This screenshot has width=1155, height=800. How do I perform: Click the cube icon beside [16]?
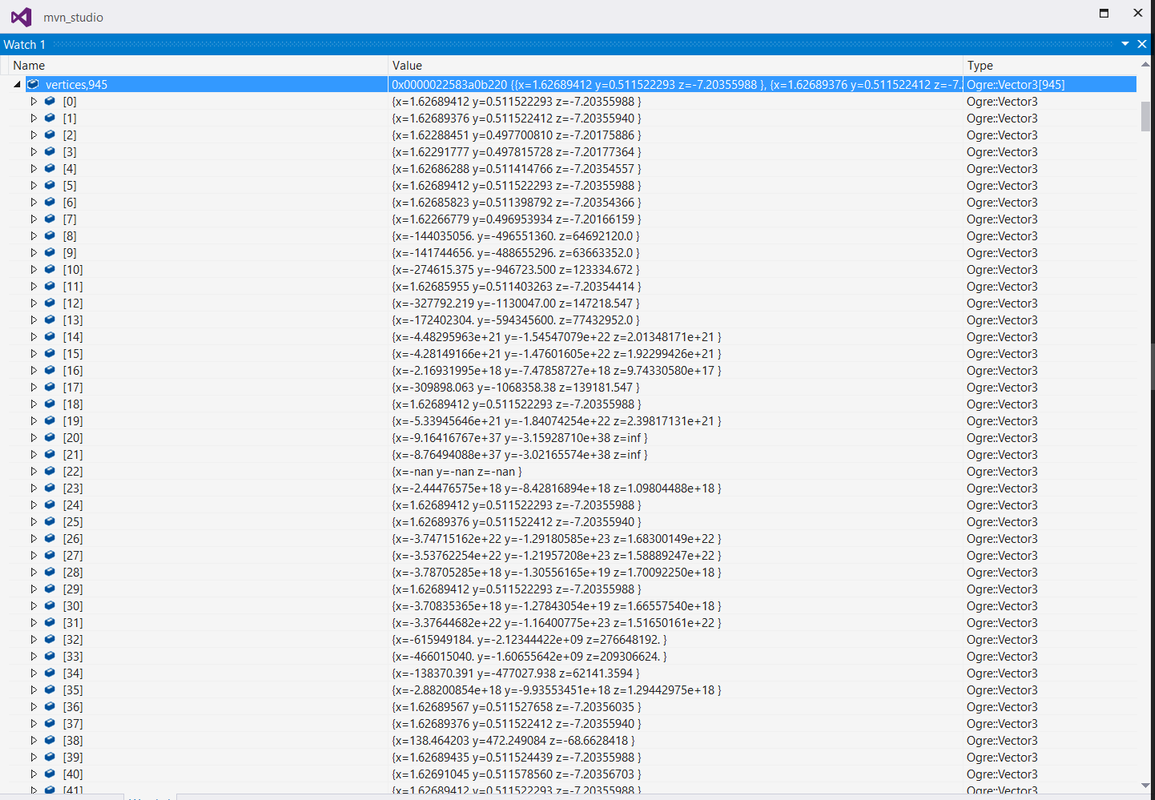[x=50, y=371]
